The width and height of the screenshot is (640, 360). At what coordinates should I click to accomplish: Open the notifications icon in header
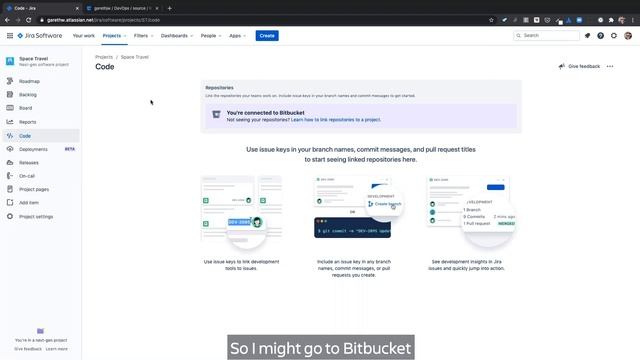point(587,36)
